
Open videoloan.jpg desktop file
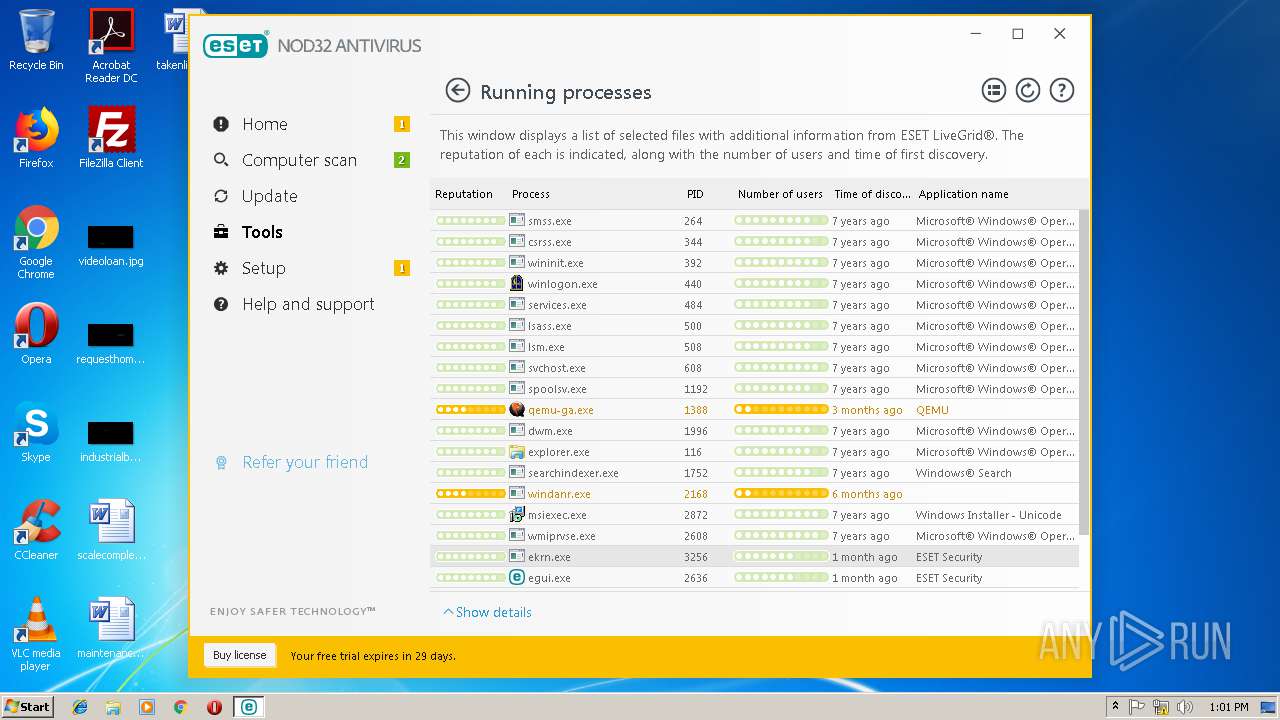(x=111, y=244)
